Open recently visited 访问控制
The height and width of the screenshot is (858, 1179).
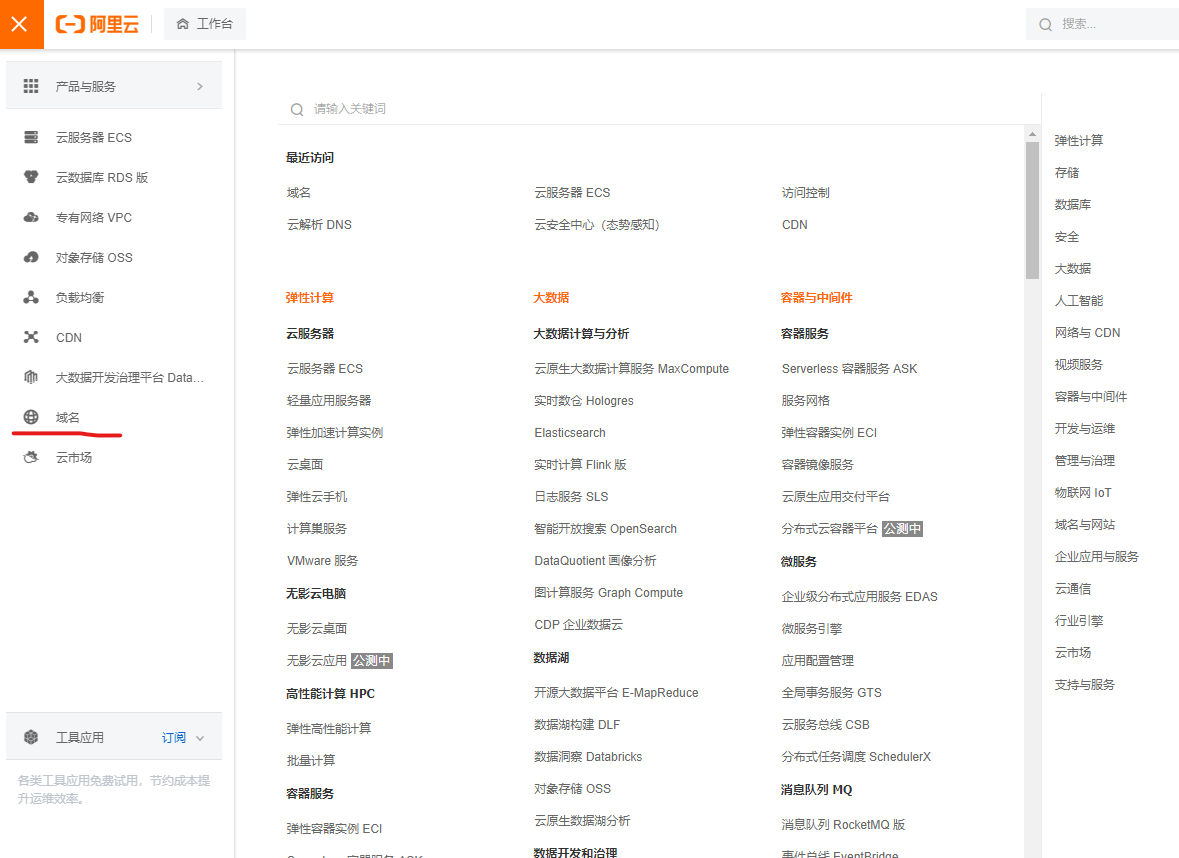coord(805,193)
